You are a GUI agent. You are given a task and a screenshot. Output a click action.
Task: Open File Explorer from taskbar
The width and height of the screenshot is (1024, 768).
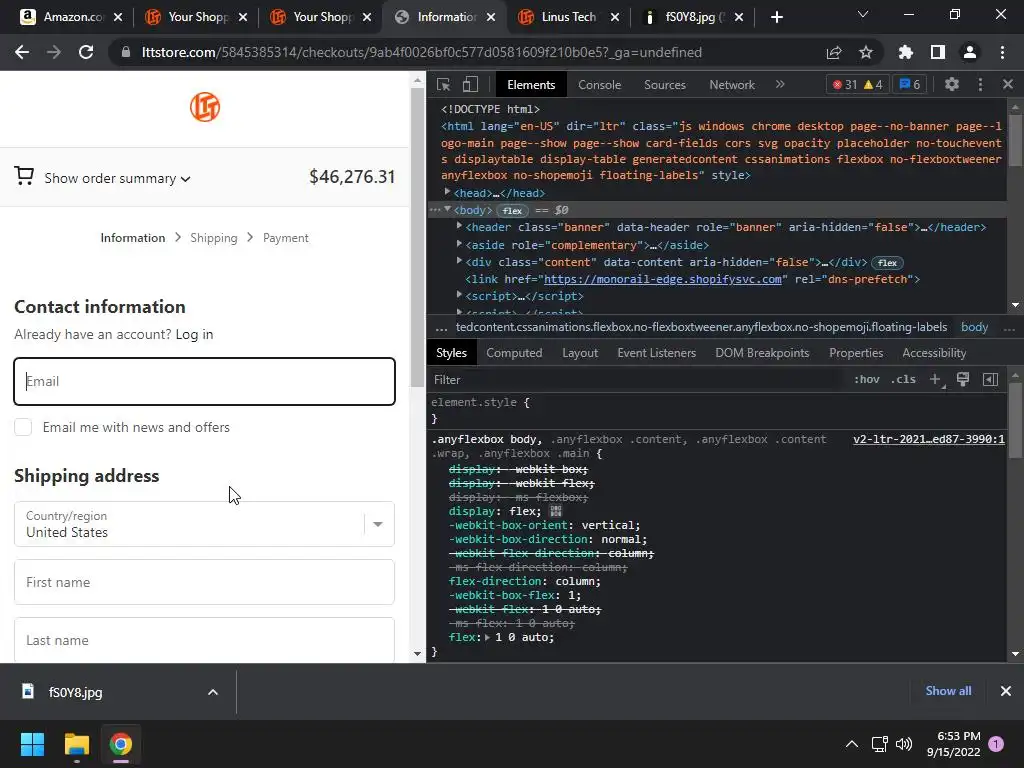pyautogui.click(x=76, y=744)
